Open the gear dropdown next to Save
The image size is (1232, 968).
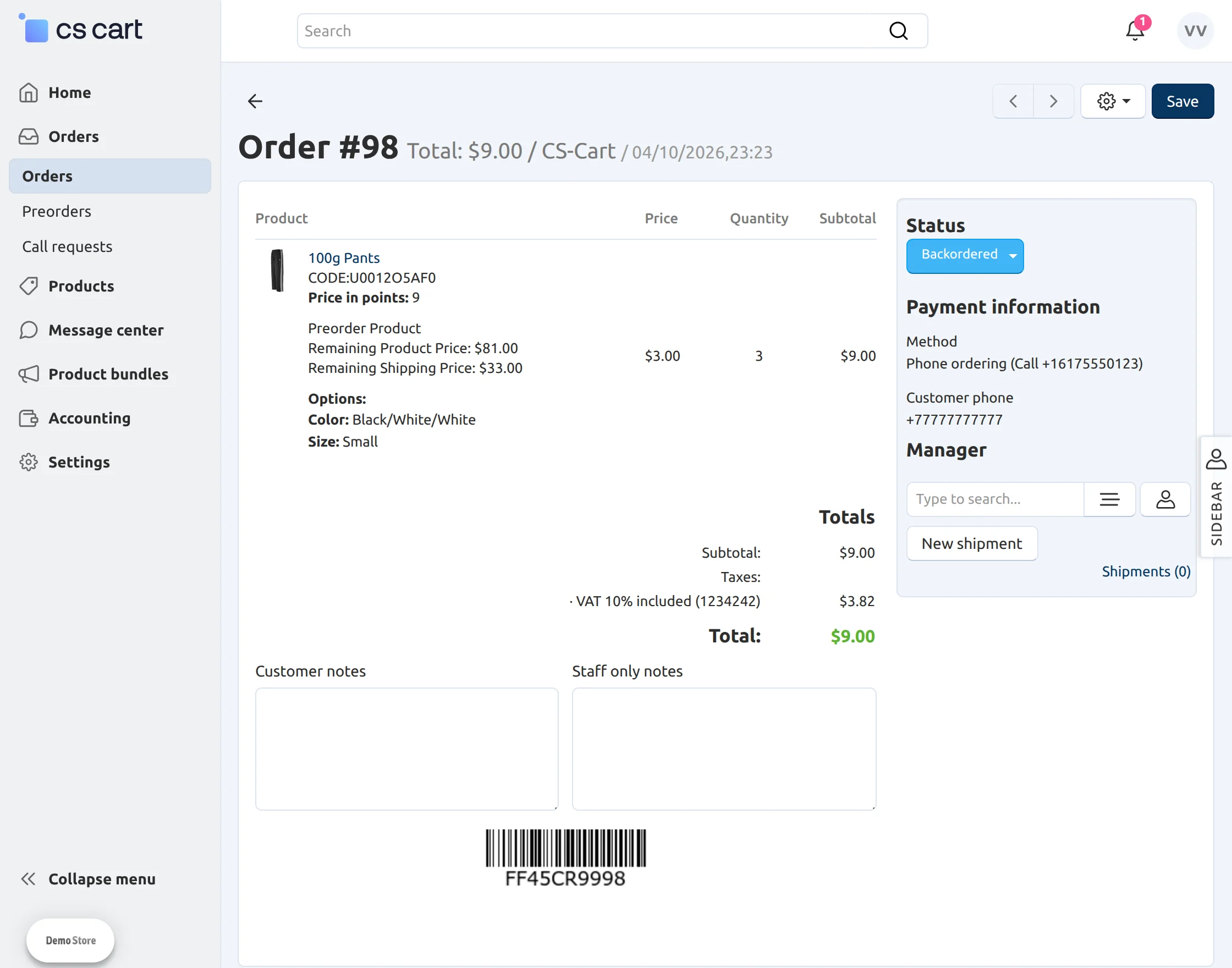[x=1113, y=101]
